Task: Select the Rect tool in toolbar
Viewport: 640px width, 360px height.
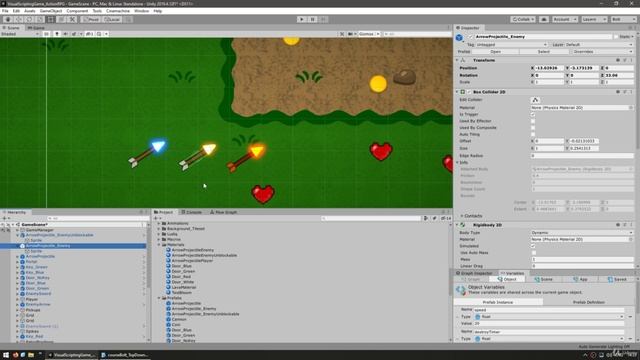Action: (x=51, y=19)
